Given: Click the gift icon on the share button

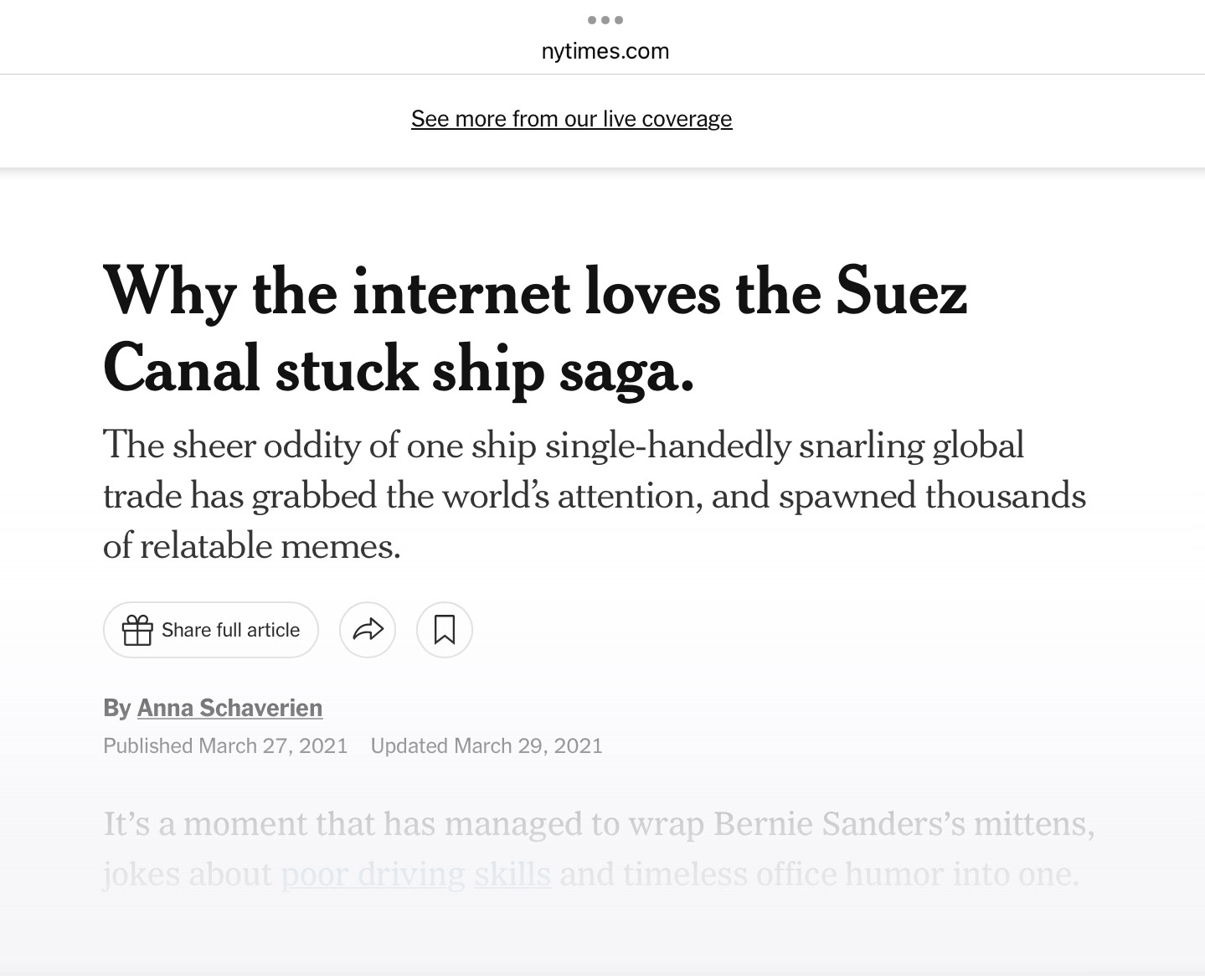Looking at the screenshot, I should (x=137, y=630).
